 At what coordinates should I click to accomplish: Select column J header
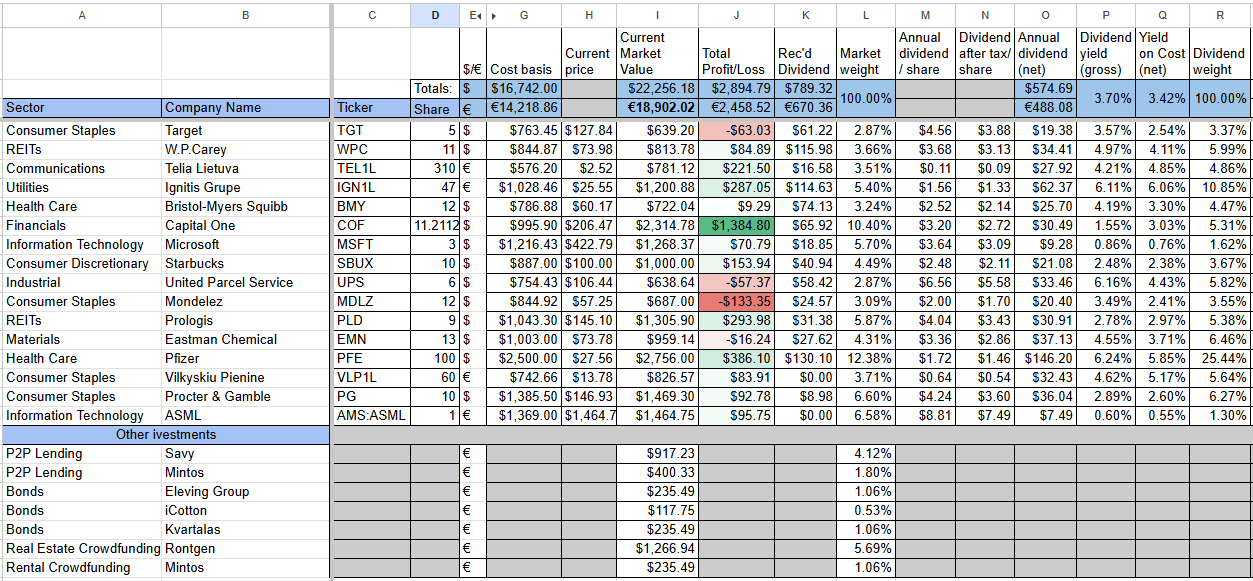(x=736, y=15)
